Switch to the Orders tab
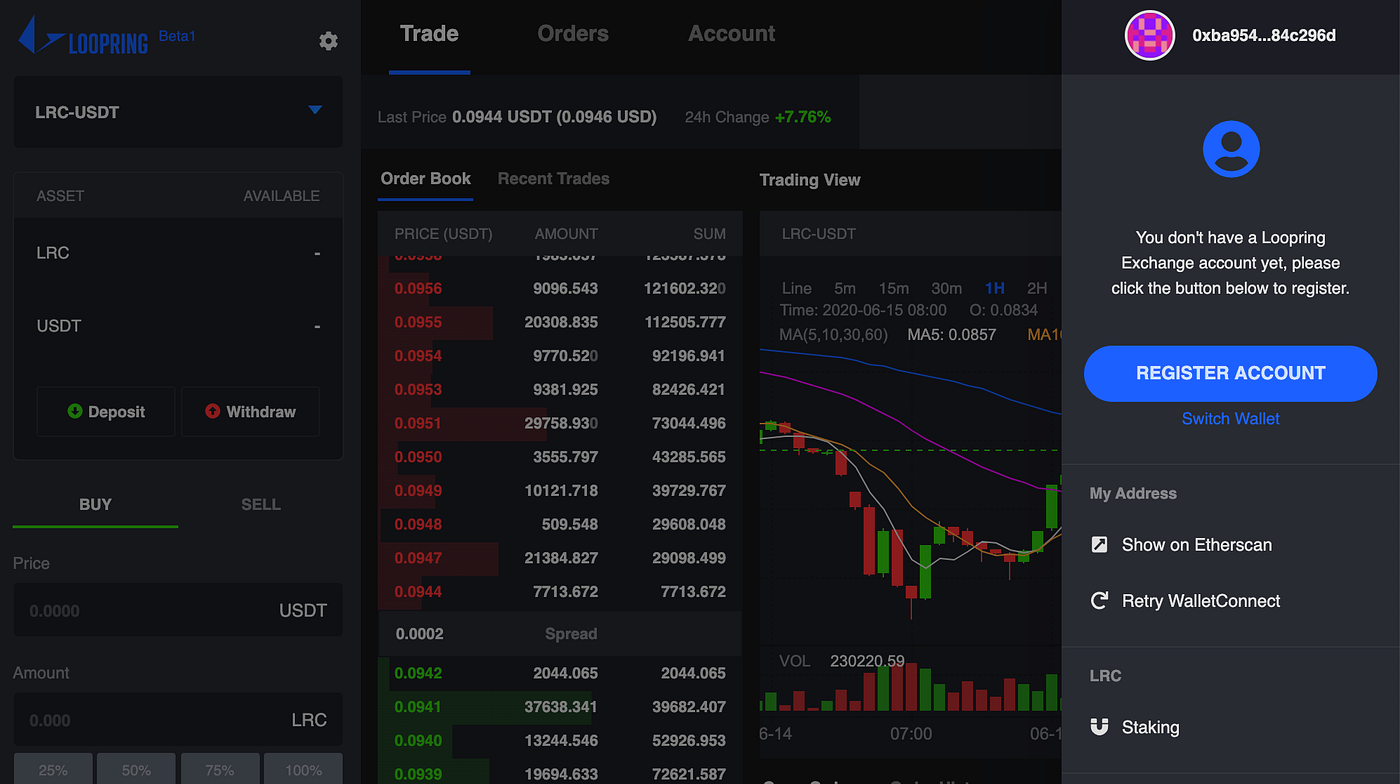The image size is (1400, 784). coord(572,33)
